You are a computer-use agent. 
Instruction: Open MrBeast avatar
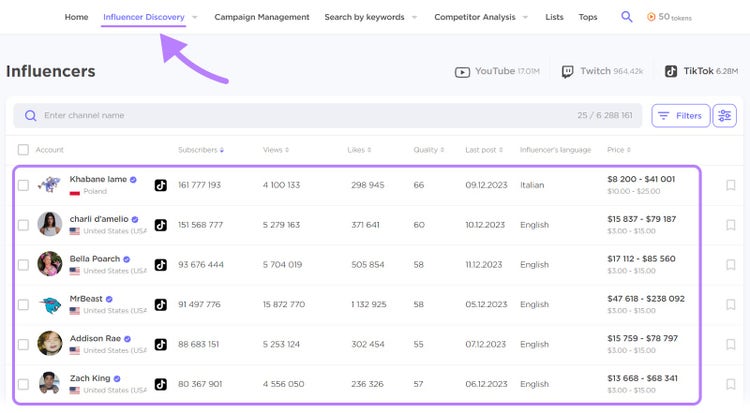[50, 304]
